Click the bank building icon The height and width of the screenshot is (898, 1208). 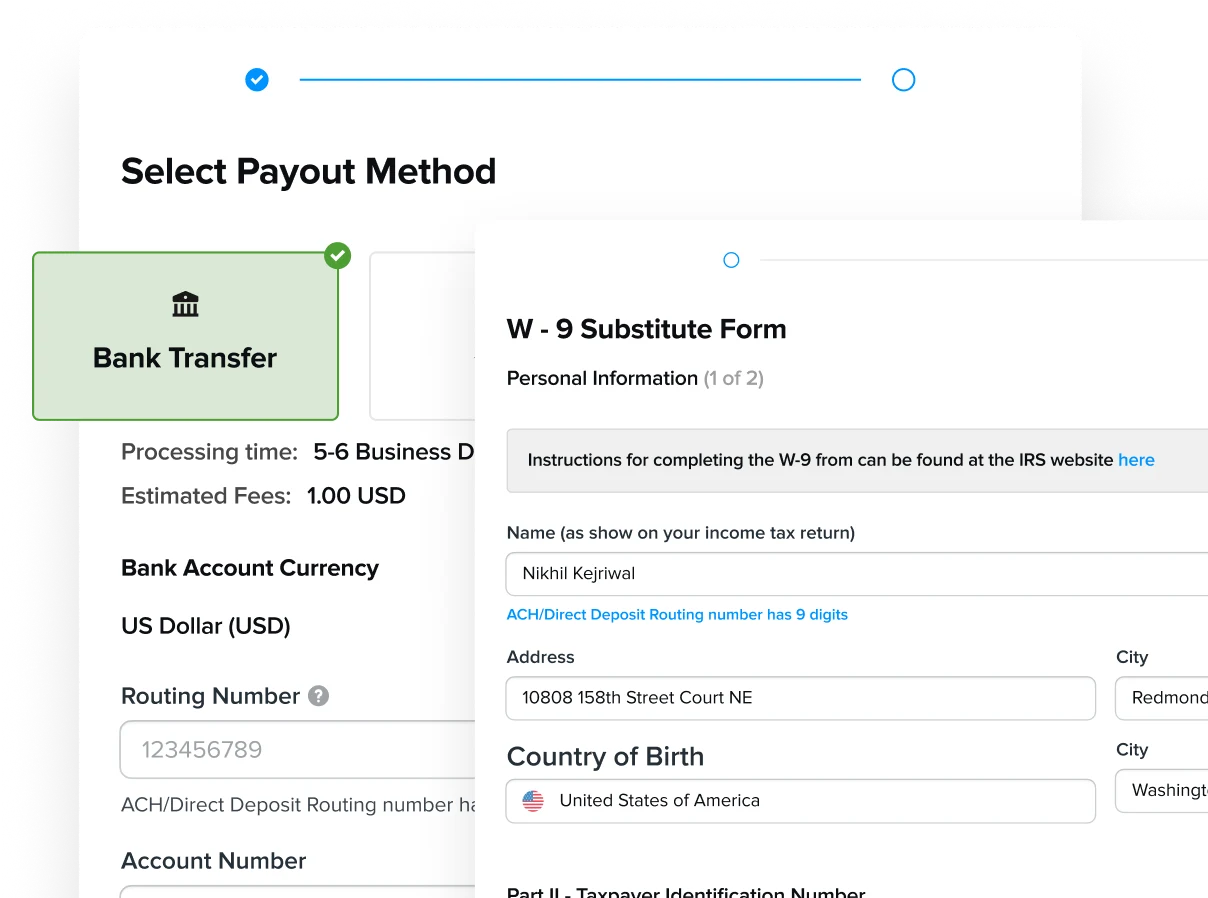point(185,304)
